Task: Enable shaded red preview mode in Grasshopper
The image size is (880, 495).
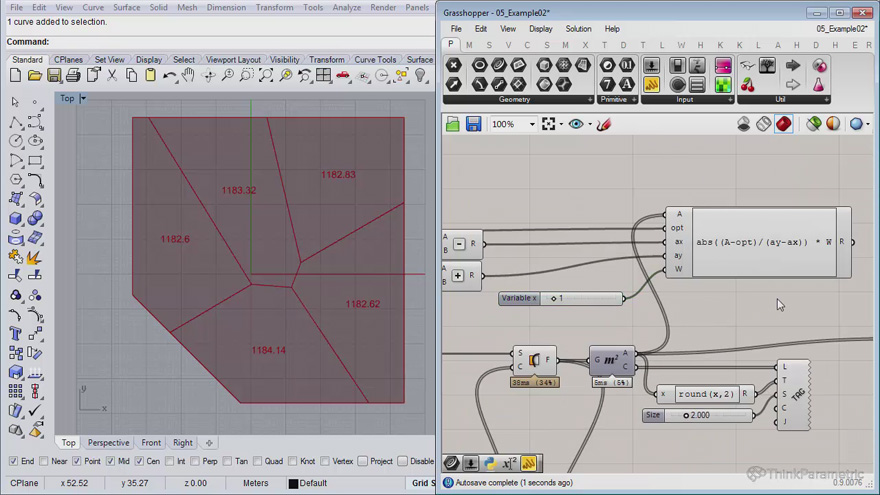Action: tap(783, 124)
